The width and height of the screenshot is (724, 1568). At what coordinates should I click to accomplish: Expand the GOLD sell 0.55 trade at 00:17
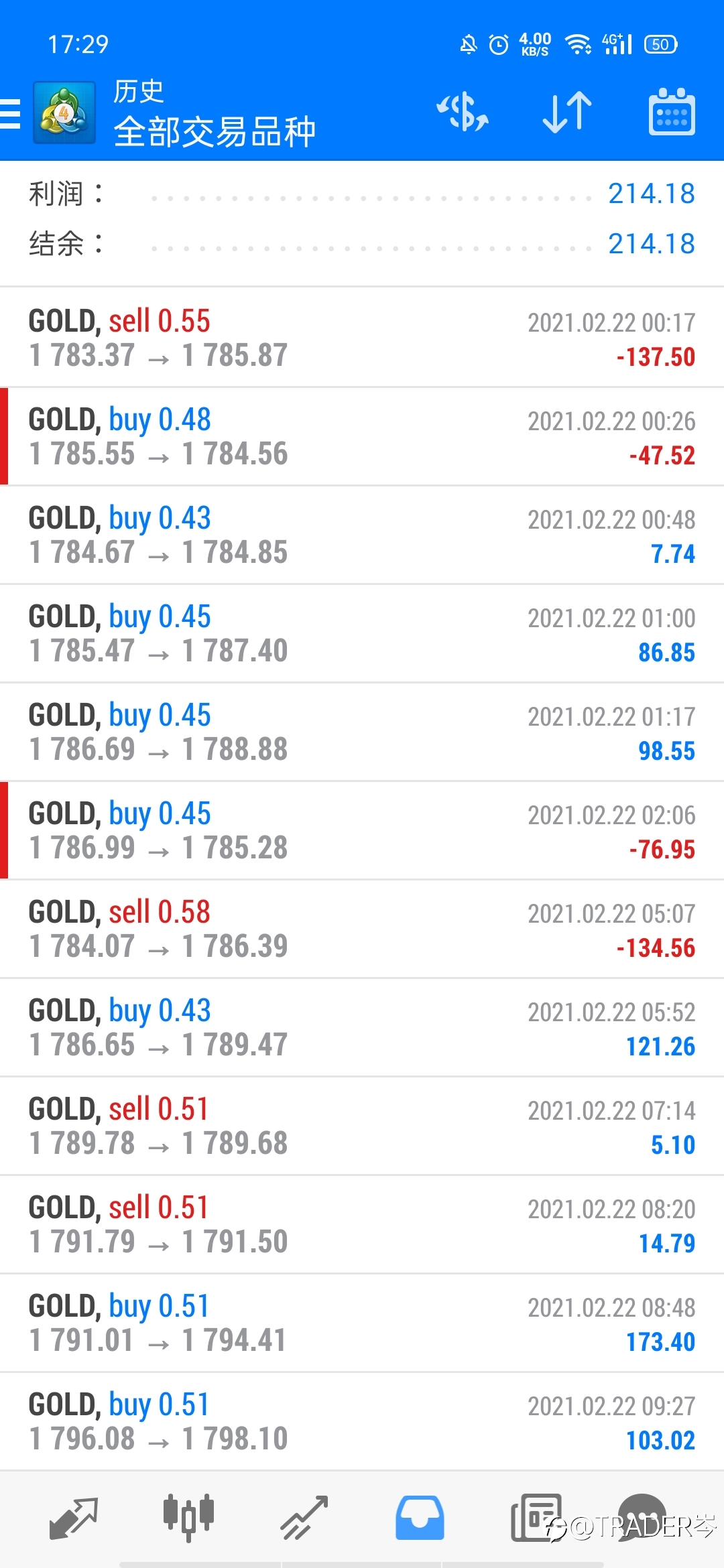[362, 338]
